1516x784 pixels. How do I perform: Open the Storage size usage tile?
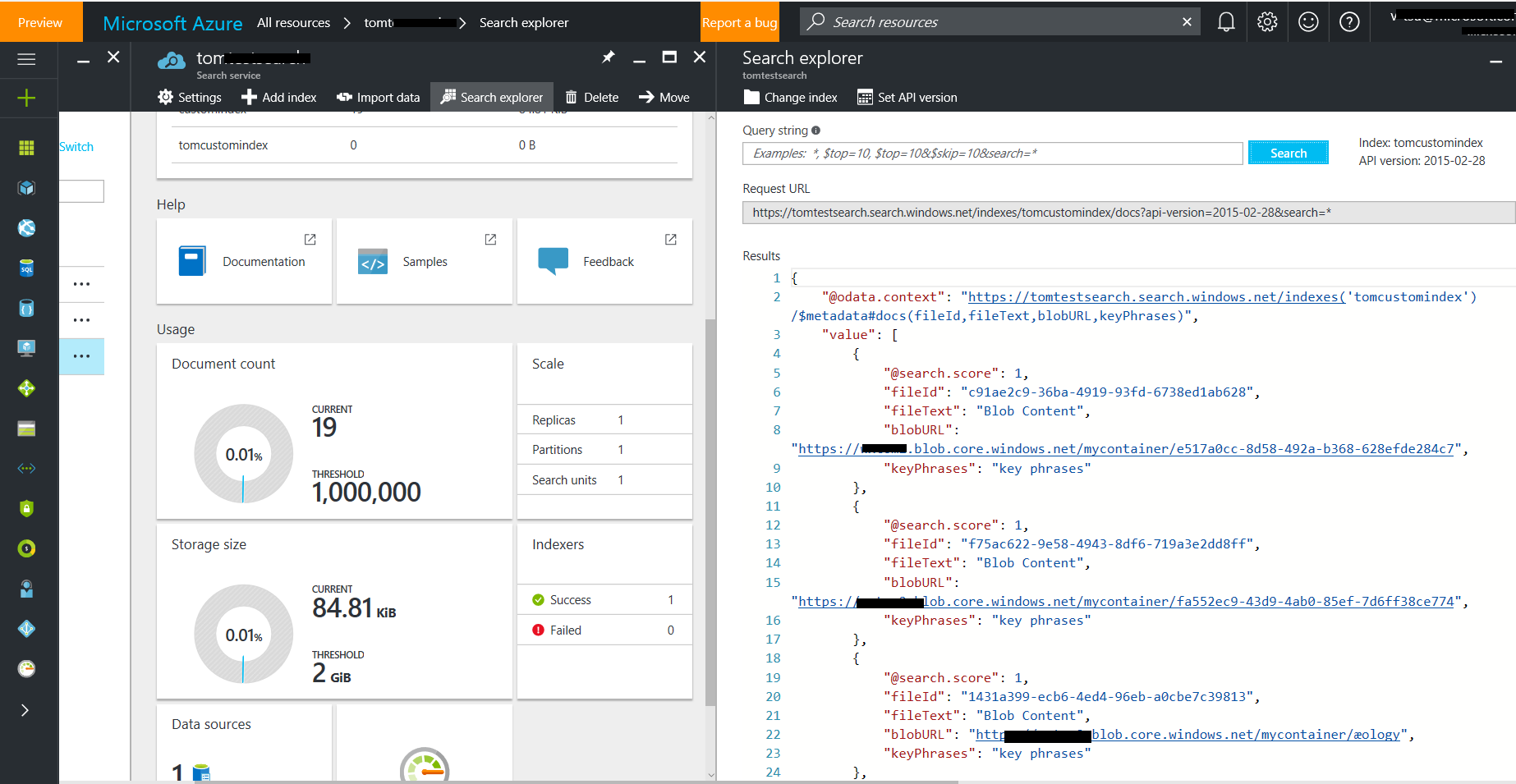point(334,612)
